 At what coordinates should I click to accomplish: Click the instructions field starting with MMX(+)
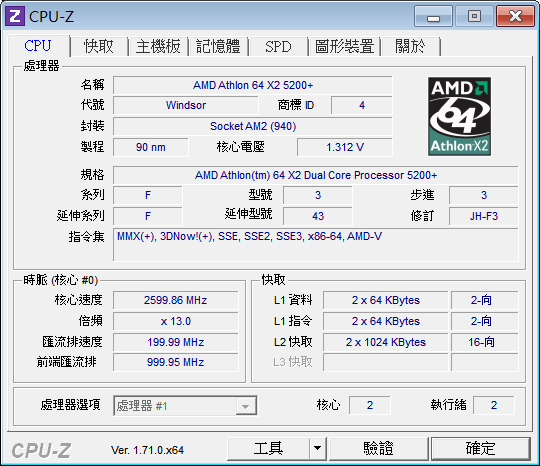point(315,245)
